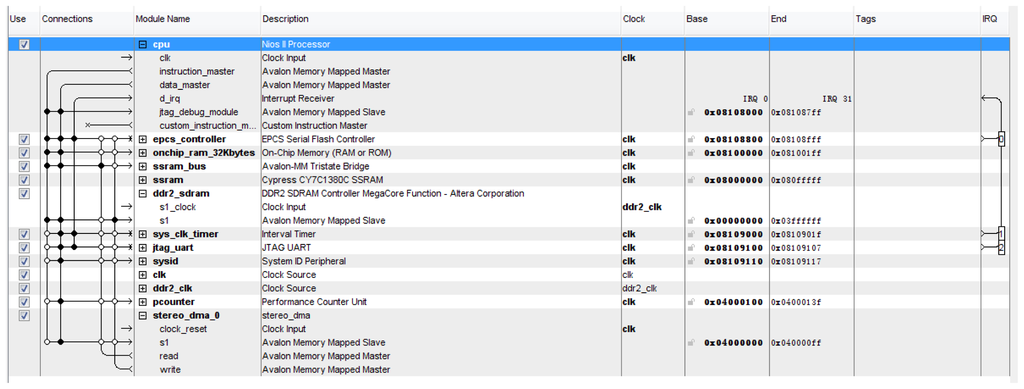Lock the ssram base address 0x08000000
This screenshot has width=1024, height=389.
click(692, 180)
